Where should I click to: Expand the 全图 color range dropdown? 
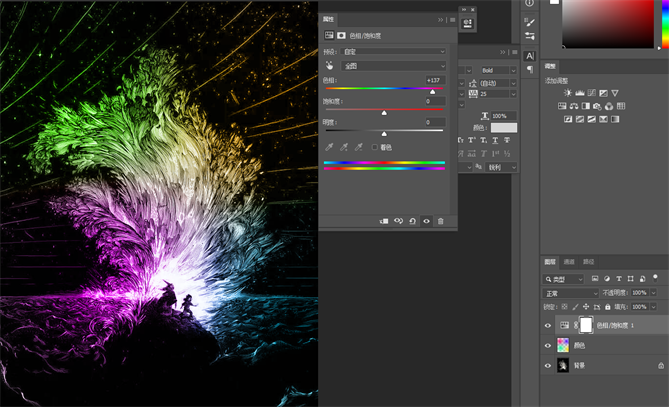tap(395, 65)
